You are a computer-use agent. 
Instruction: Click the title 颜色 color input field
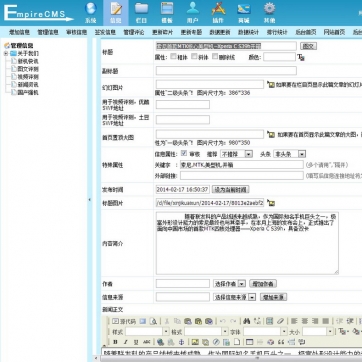279,57
